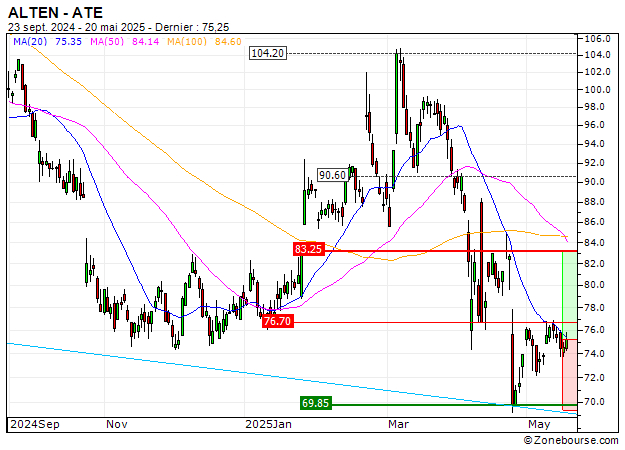The image size is (625, 450).
Task: Click the pink stop-loss zone
Action: [x=569, y=375]
